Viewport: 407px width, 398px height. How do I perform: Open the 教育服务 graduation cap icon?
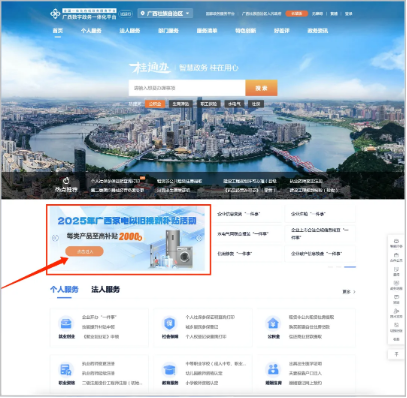click(170, 370)
